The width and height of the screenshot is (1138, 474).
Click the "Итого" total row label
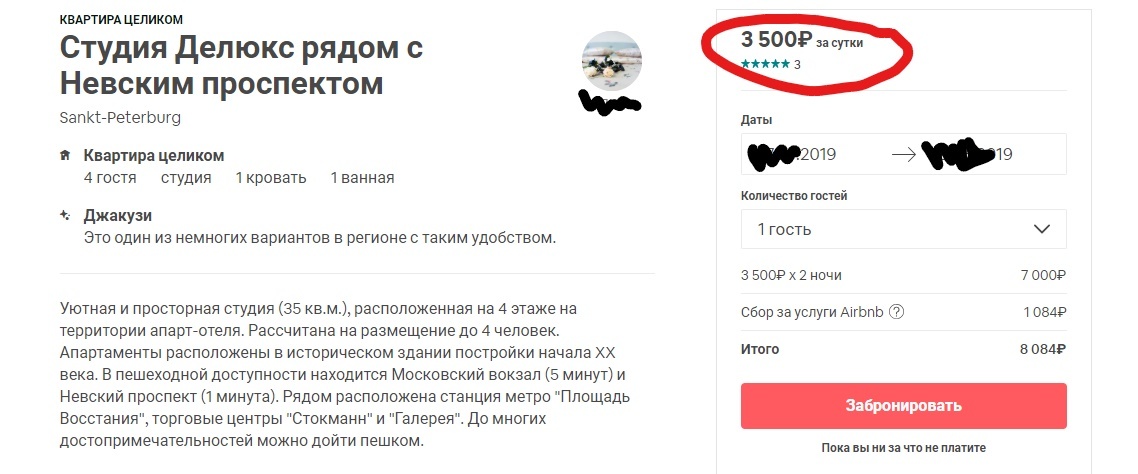[760, 349]
